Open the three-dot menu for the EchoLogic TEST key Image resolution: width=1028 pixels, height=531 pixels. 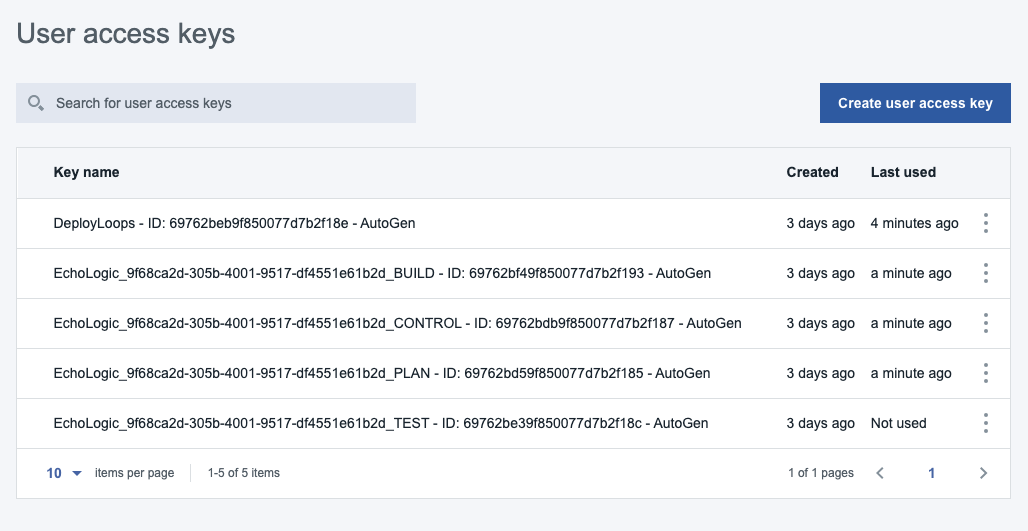(985, 423)
